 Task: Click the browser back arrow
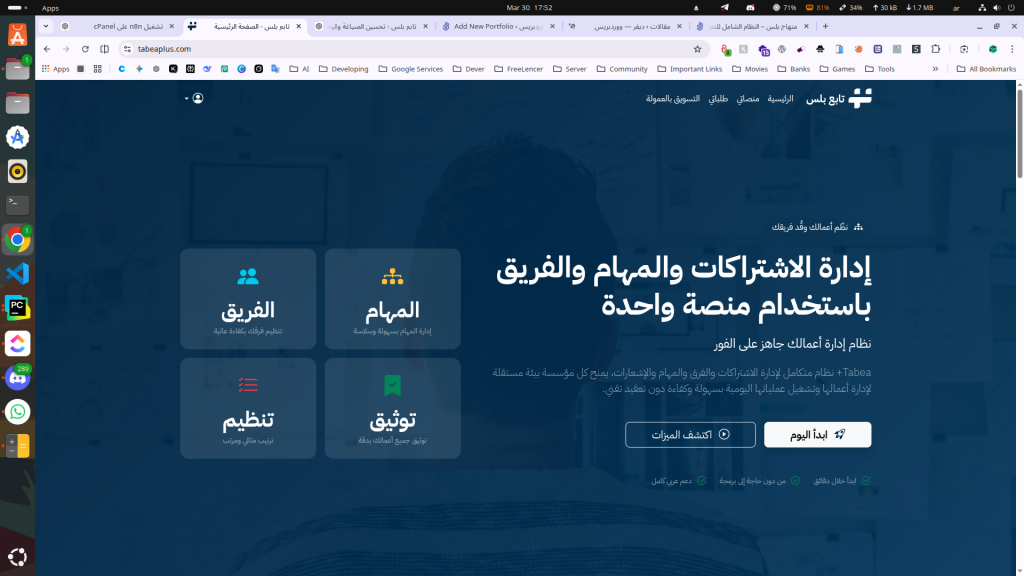point(47,48)
